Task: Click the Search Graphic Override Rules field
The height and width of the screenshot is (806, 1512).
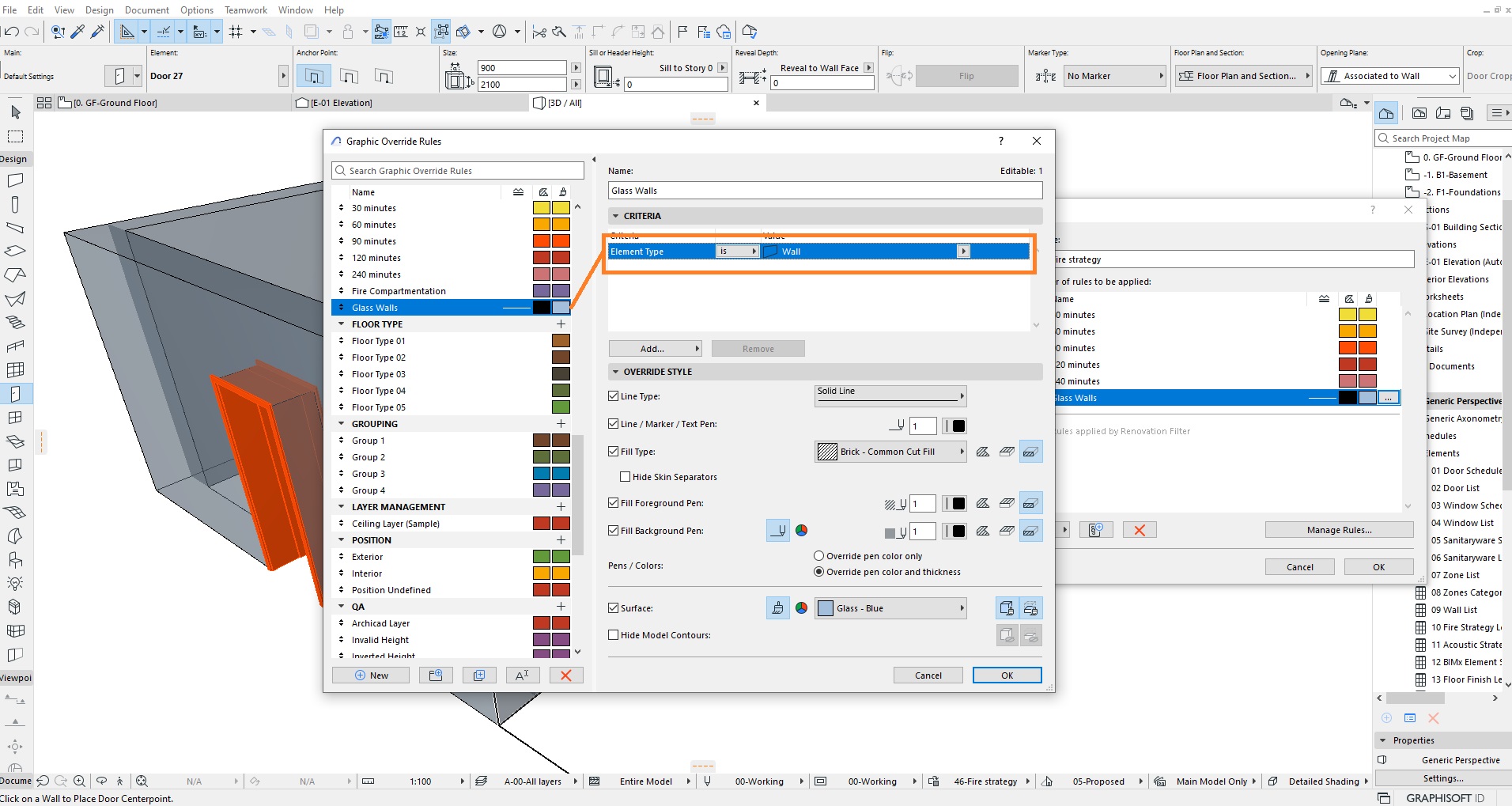Action: tap(458, 171)
